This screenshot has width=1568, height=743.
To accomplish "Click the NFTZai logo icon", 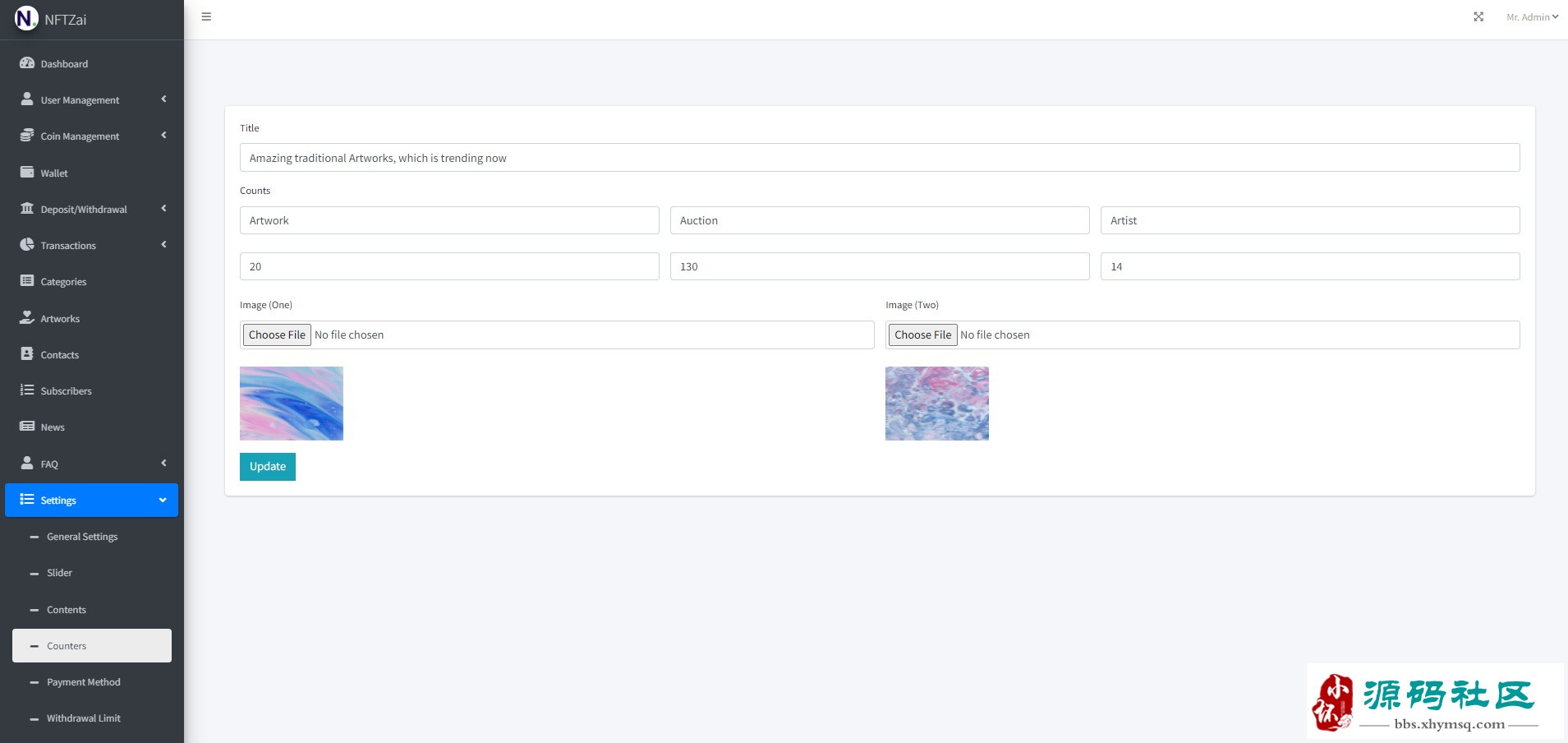I will 26,18.
